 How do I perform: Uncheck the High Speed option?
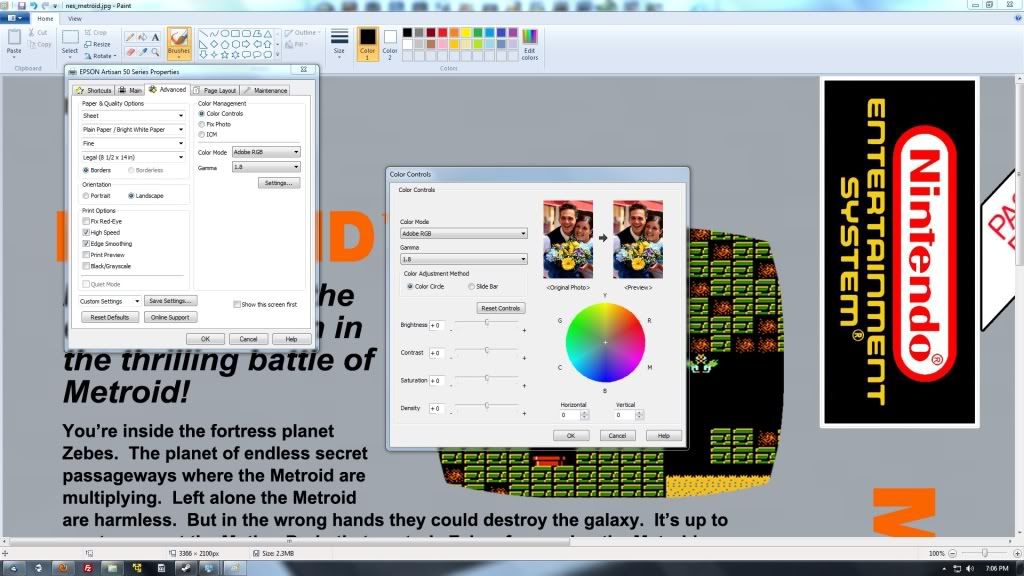pyautogui.click(x=86, y=232)
